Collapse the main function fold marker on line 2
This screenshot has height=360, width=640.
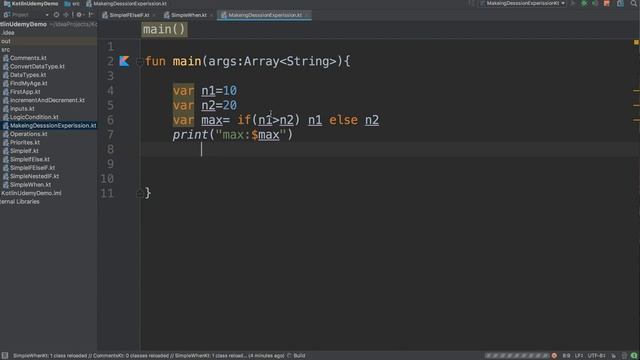[139, 62]
